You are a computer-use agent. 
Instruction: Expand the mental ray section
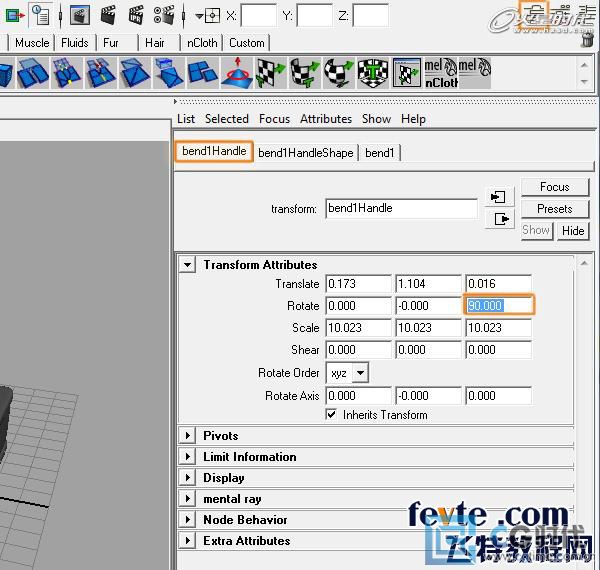click(x=188, y=498)
